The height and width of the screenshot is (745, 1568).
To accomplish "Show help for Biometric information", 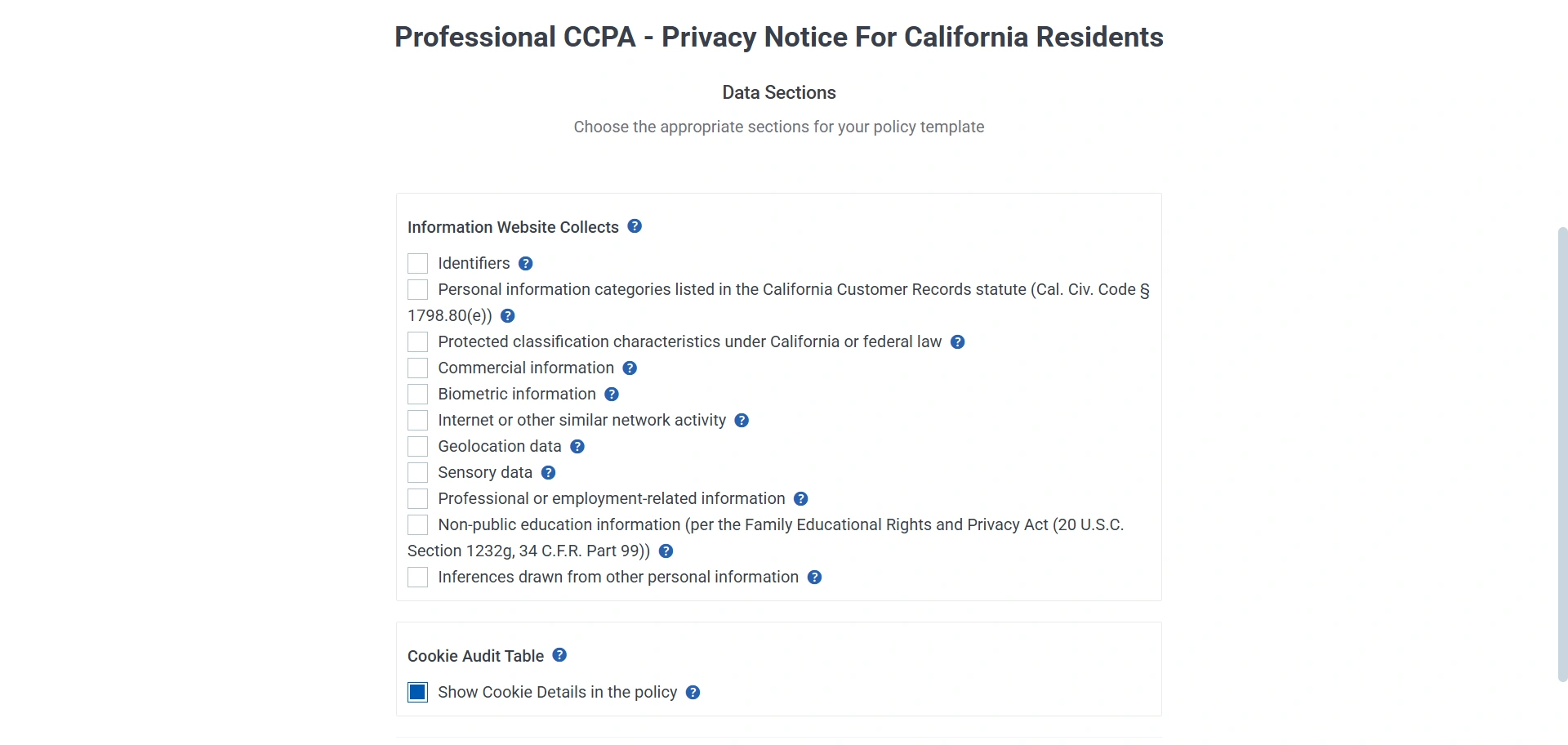I will [x=612, y=394].
